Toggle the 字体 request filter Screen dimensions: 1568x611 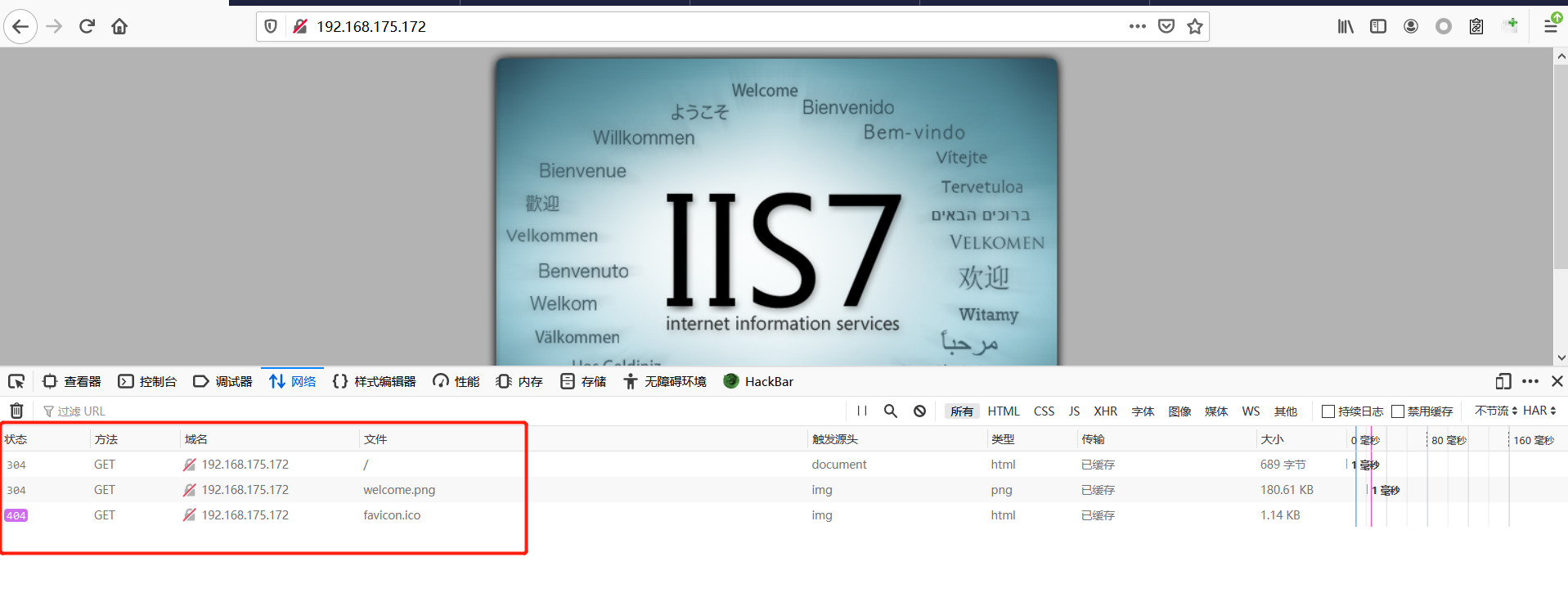pyautogui.click(x=1143, y=411)
